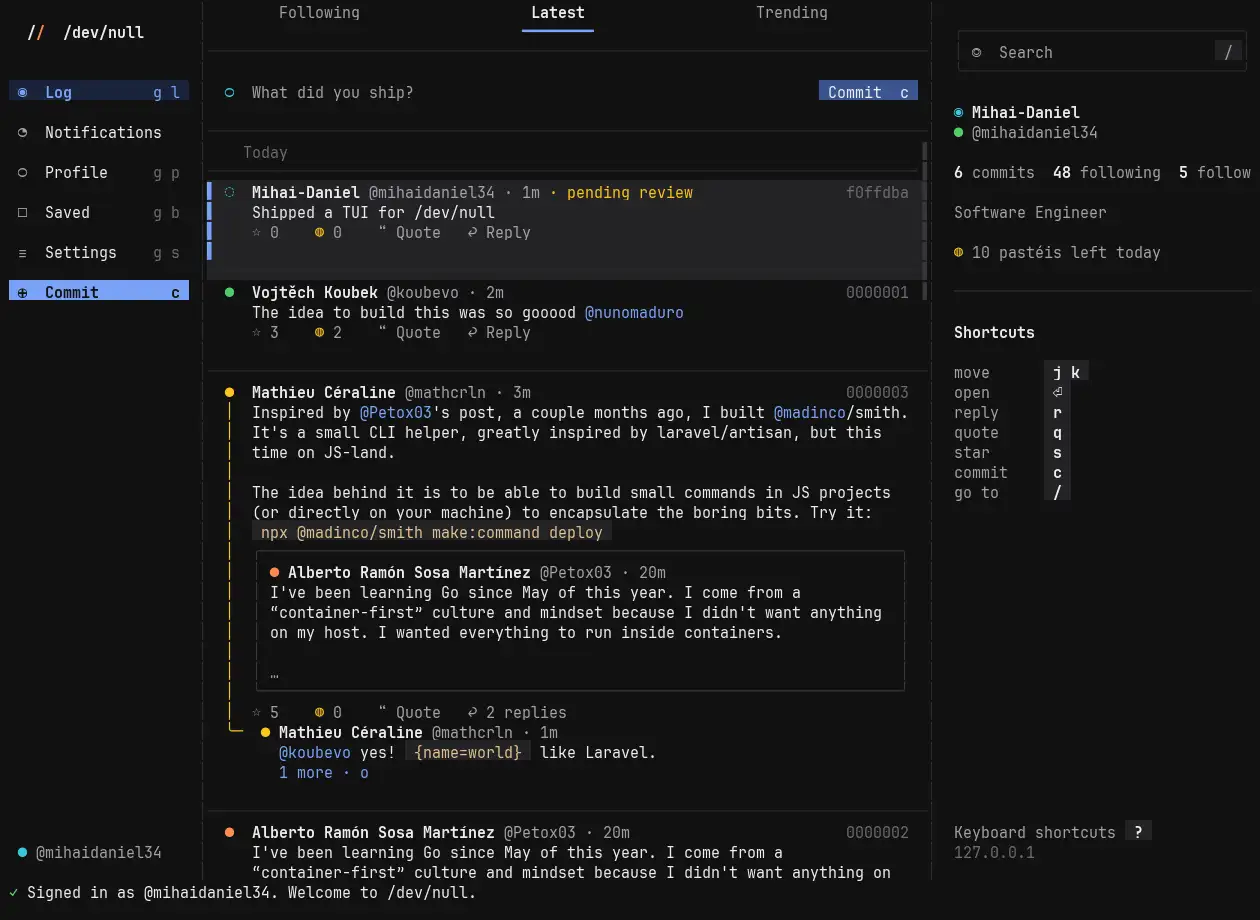1260x920 pixels.
Task: Click the pastel icon on Mathieu Céraline's post
Action: (319, 712)
